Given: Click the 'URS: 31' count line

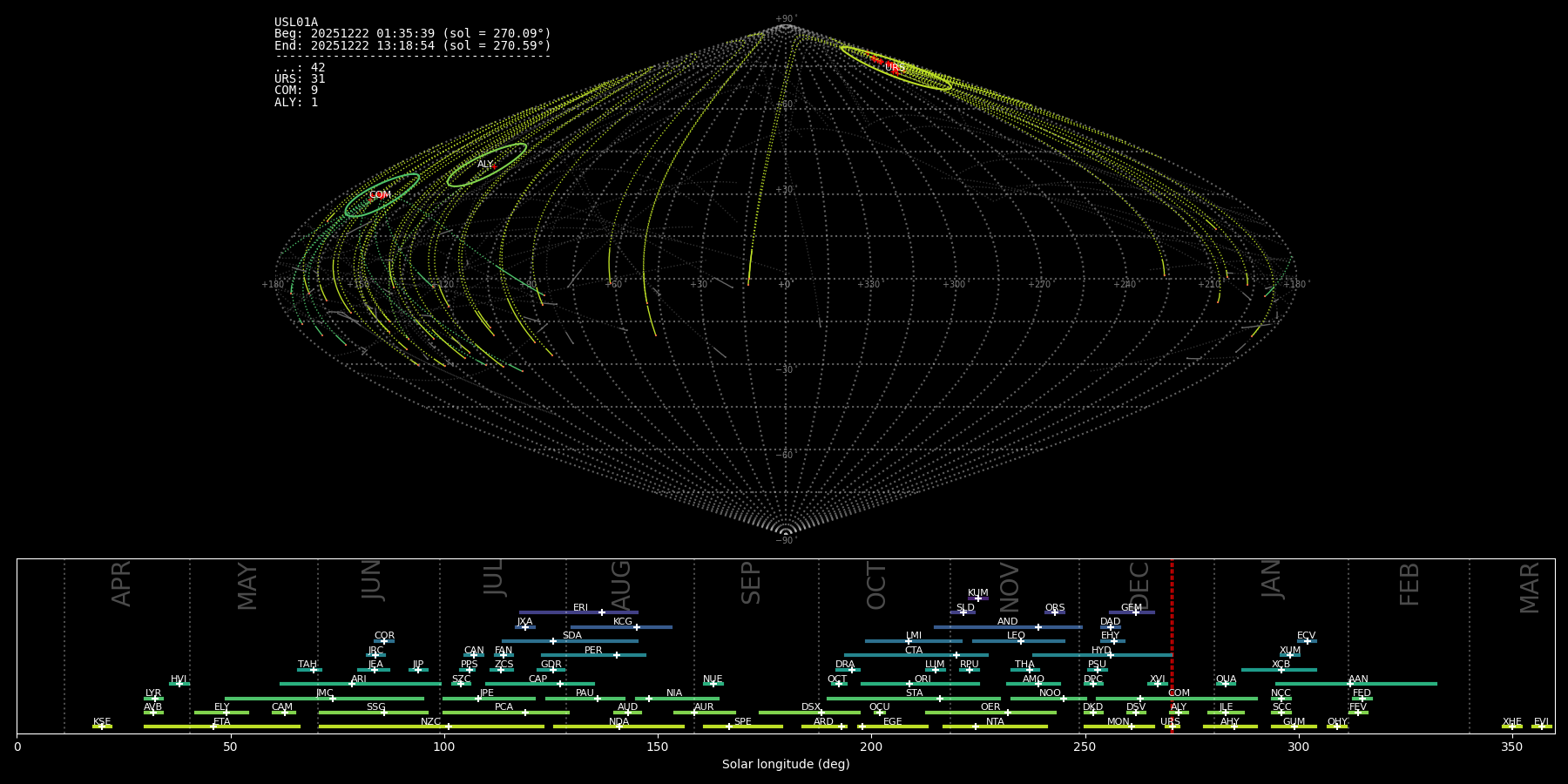Looking at the screenshot, I should click(x=300, y=79).
